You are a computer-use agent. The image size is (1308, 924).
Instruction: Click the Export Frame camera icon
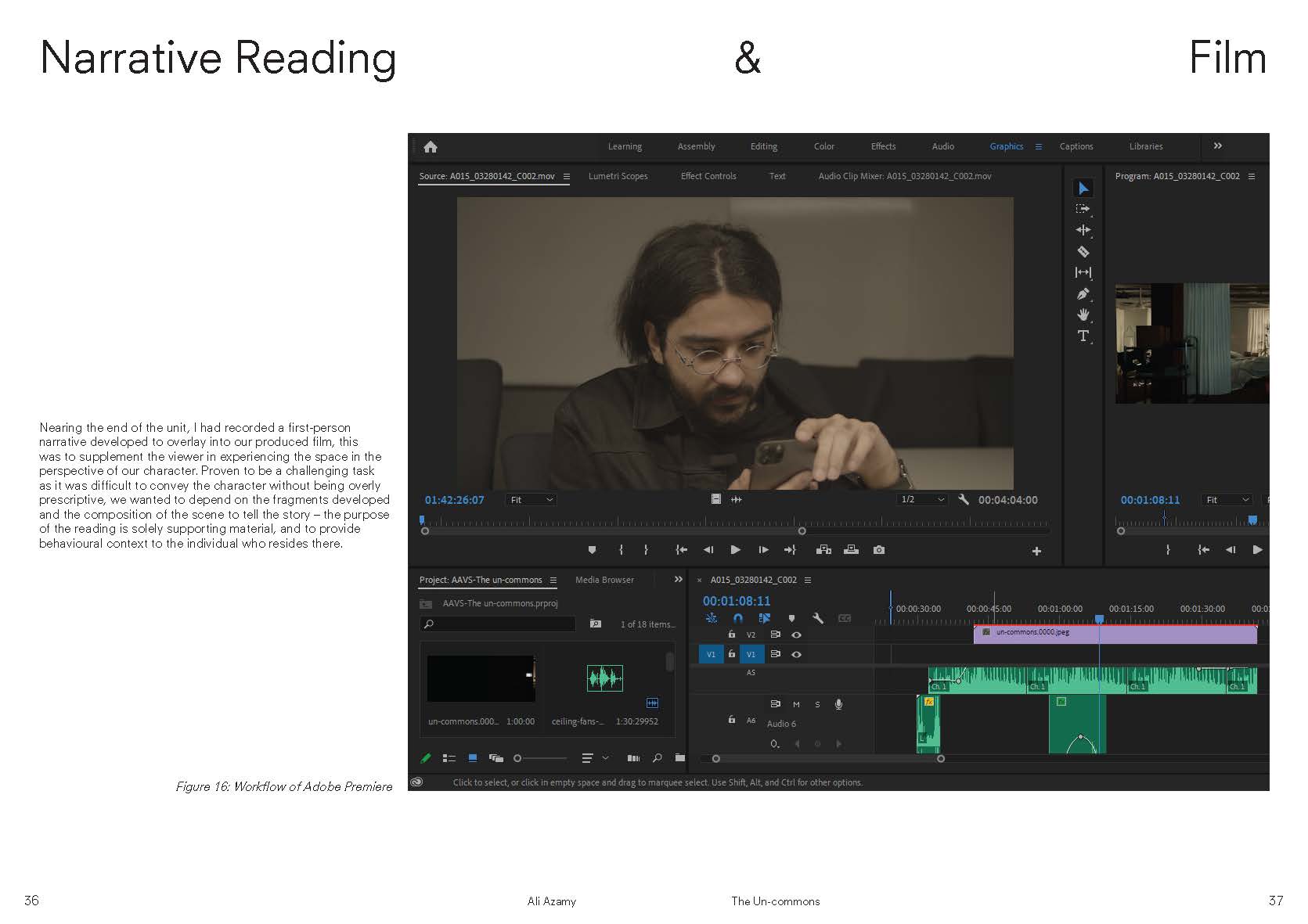[x=879, y=550]
